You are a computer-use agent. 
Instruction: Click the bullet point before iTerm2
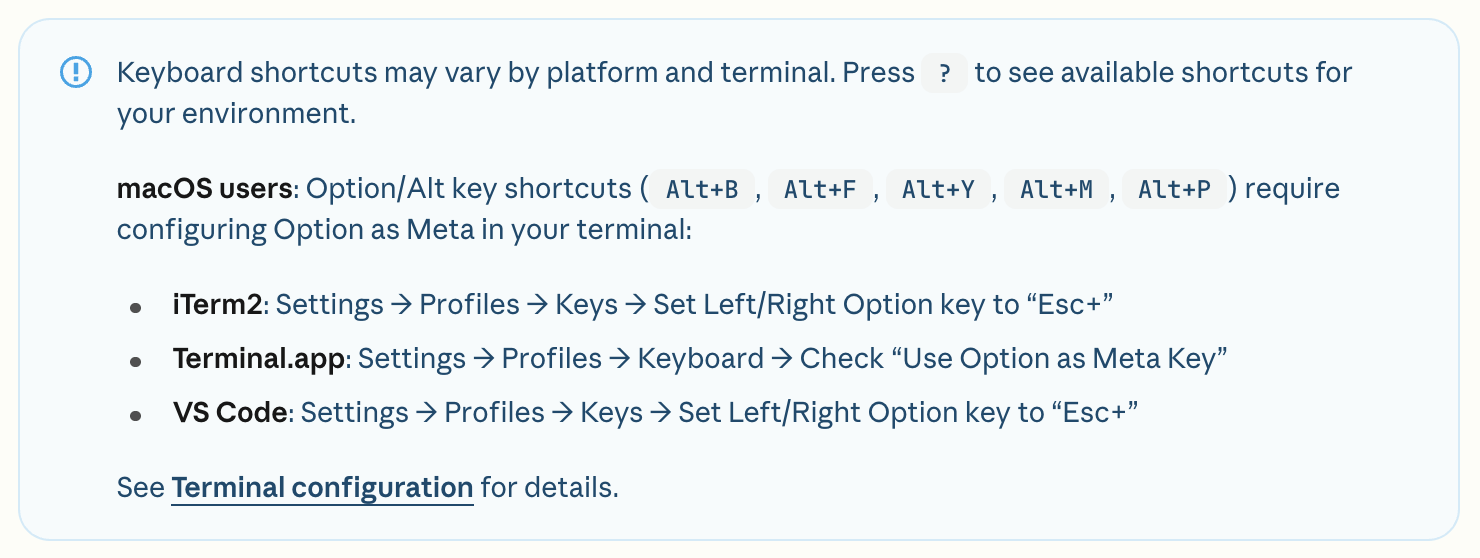coord(135,307)
